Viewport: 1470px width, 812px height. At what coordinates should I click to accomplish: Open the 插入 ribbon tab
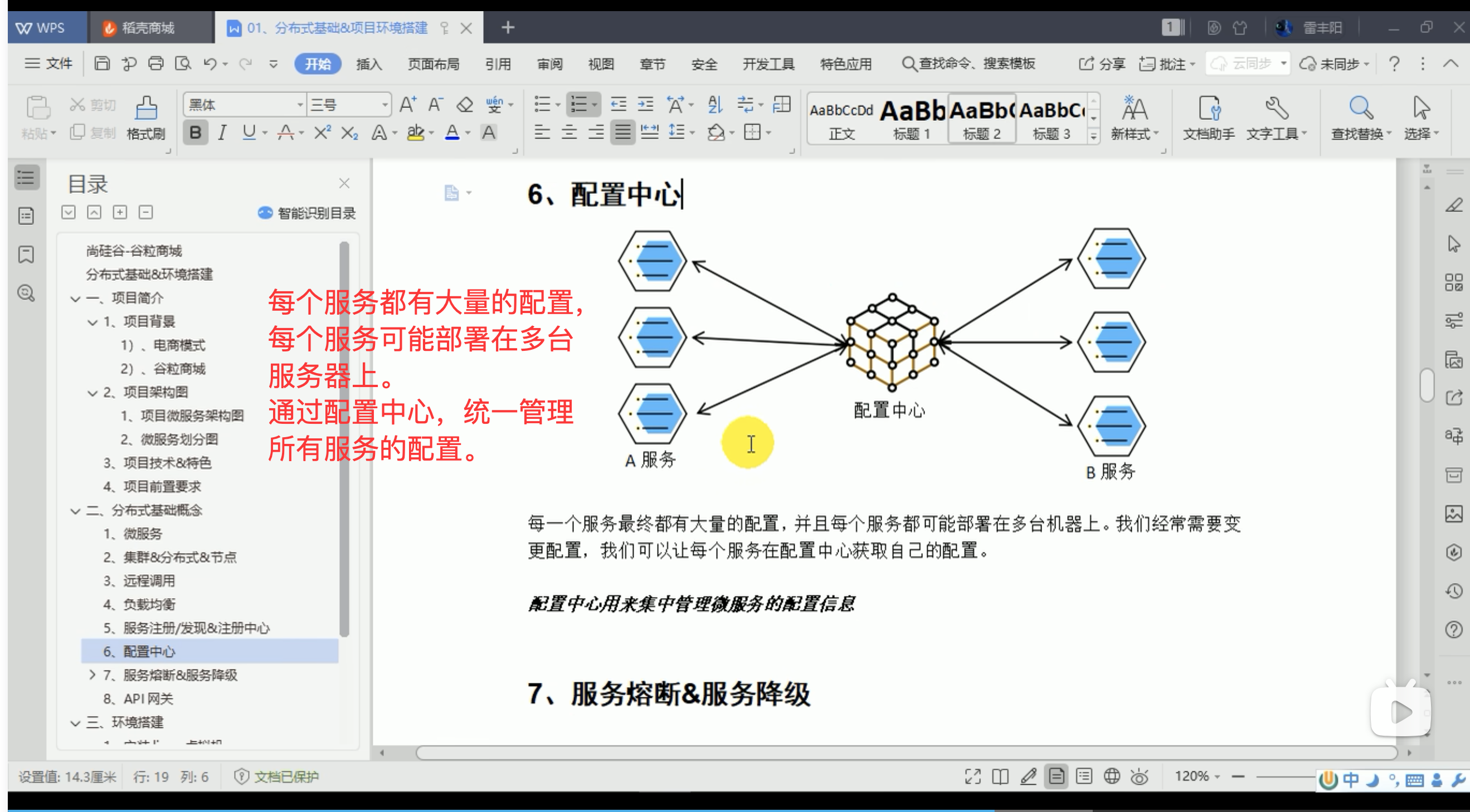369,64
